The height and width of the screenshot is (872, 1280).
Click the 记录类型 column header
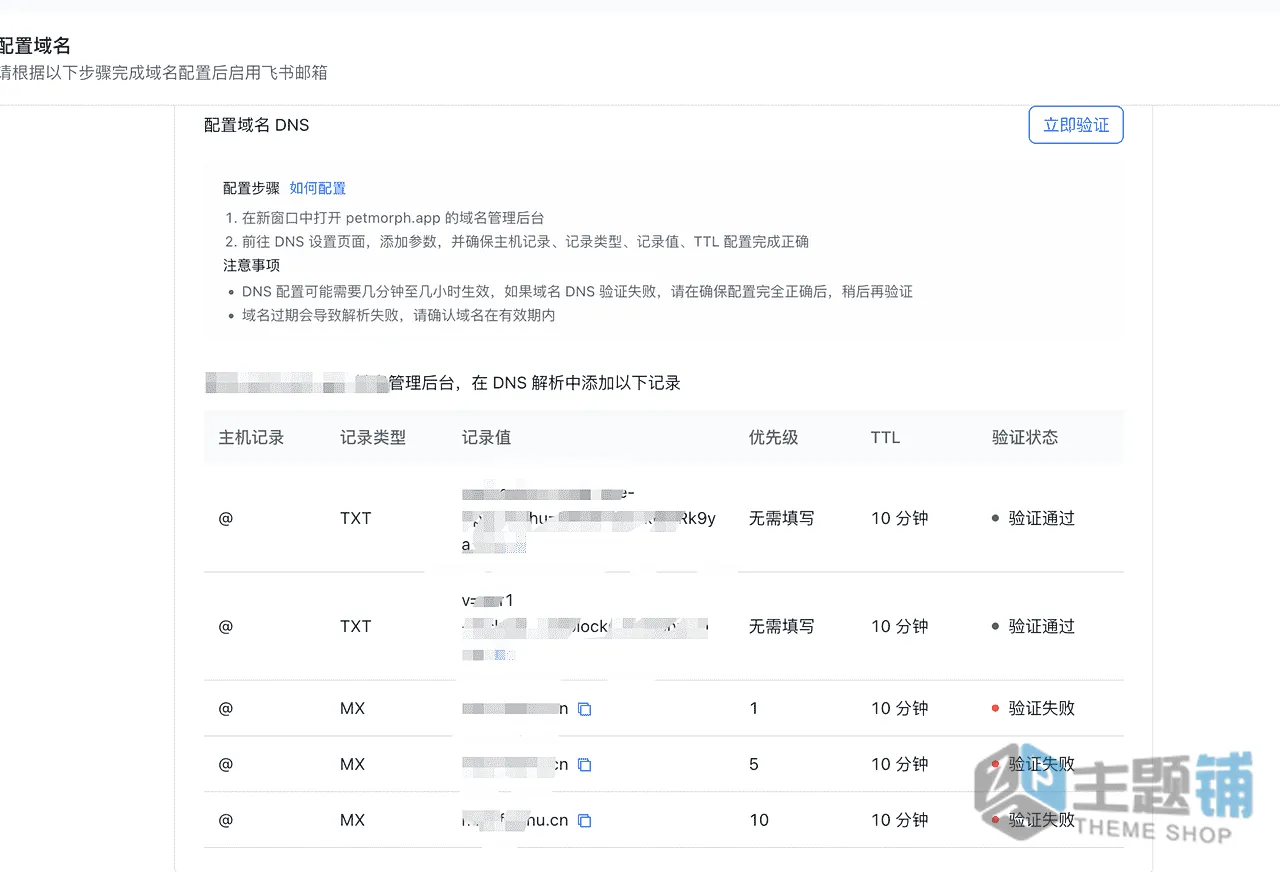[373, 437]
